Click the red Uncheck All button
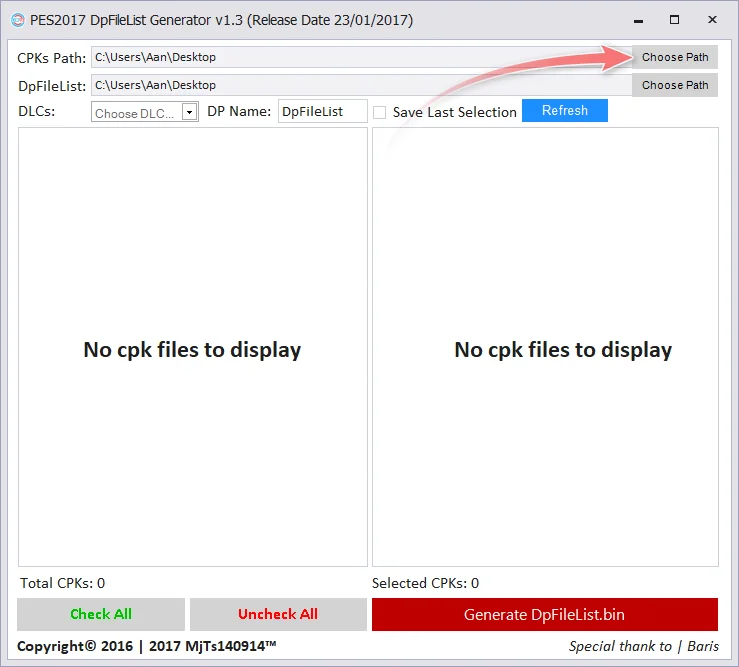 pyautogui.click(x=278, y=614)
